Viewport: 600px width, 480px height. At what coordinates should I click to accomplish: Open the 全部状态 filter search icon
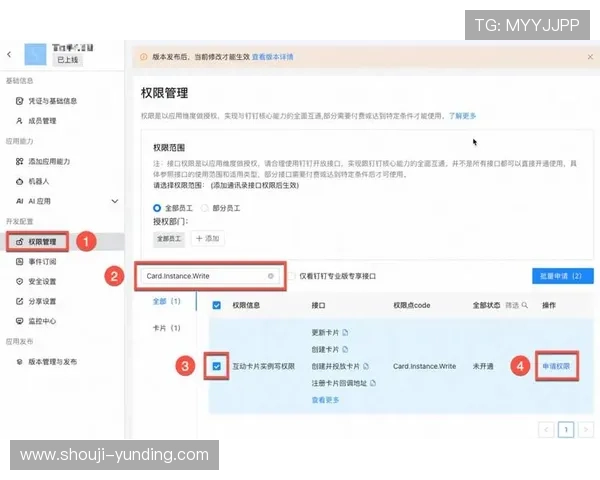point(525,305)
